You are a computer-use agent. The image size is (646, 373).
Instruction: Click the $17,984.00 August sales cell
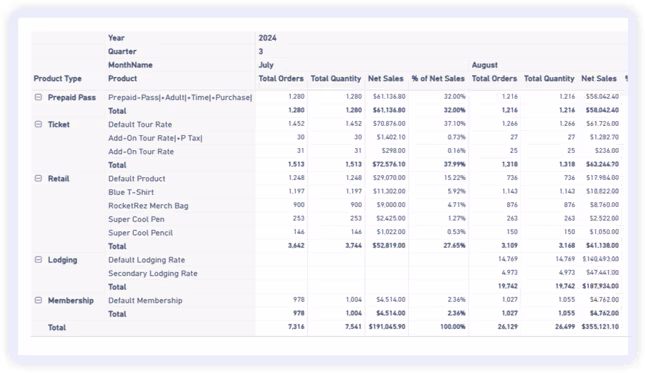[x=602, y=178]
